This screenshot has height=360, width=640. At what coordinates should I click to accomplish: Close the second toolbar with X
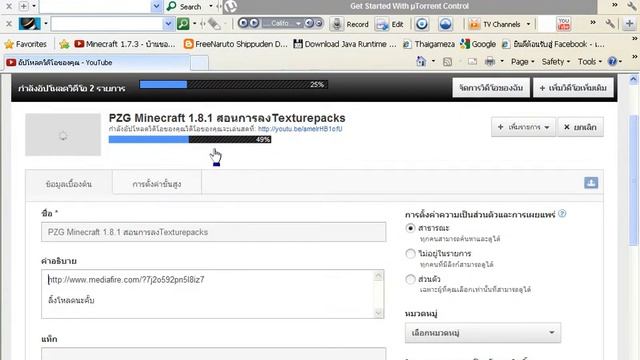click(9, 24)
